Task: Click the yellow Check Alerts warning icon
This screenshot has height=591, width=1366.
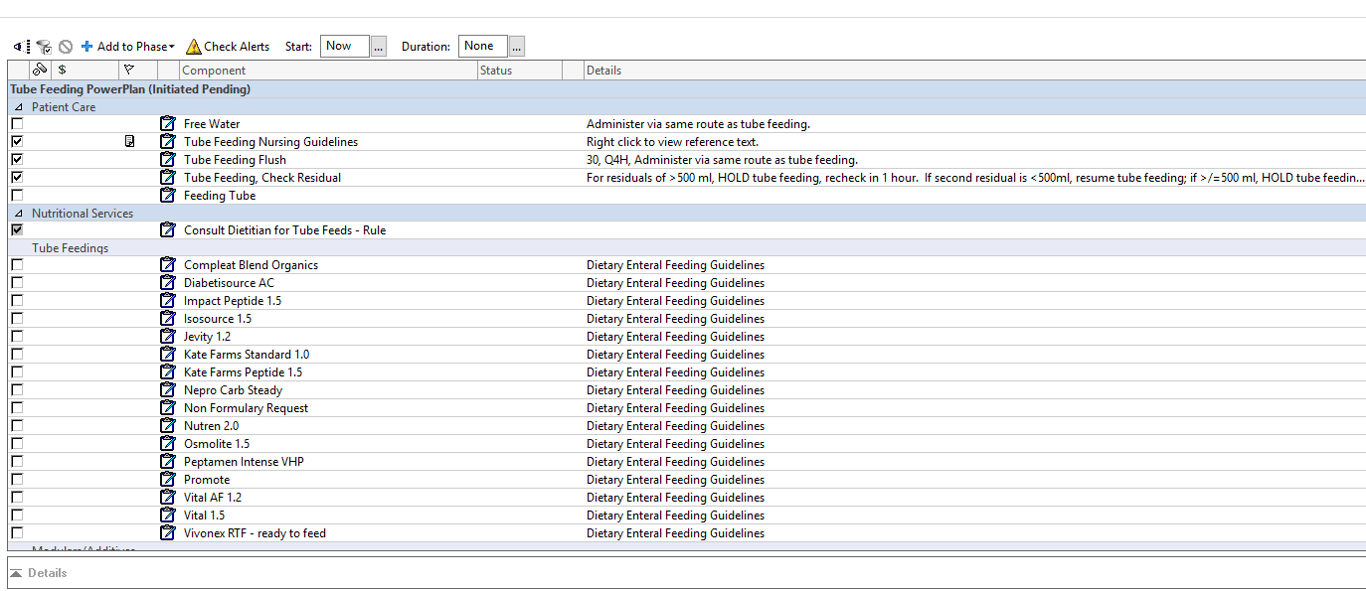Action: (x=194, y=47)
